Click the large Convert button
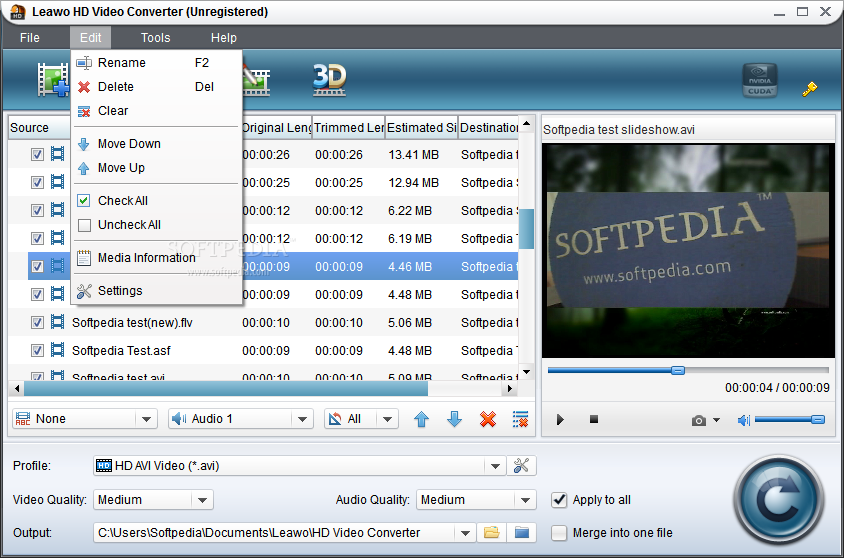The image size is (844, 558). pos(779,500)
